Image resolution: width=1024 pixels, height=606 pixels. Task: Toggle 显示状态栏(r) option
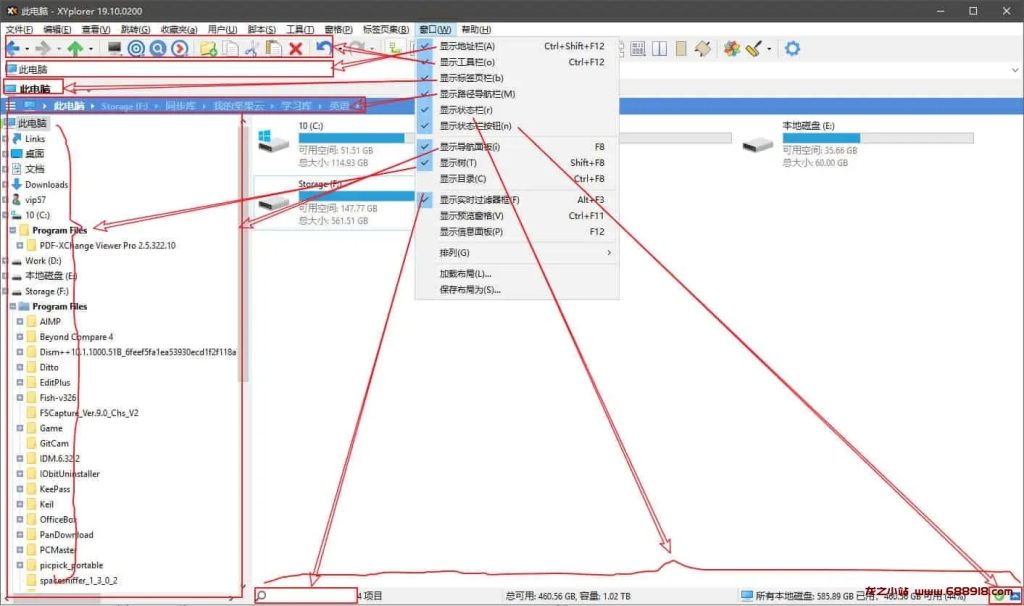coord(517,110)
